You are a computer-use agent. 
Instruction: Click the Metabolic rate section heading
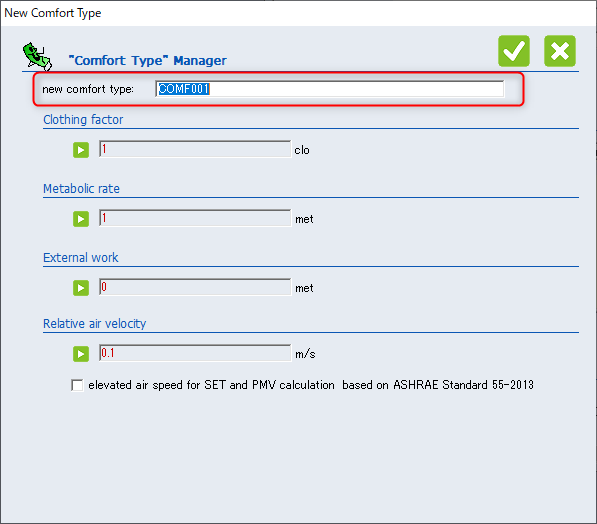coord(81,189)
